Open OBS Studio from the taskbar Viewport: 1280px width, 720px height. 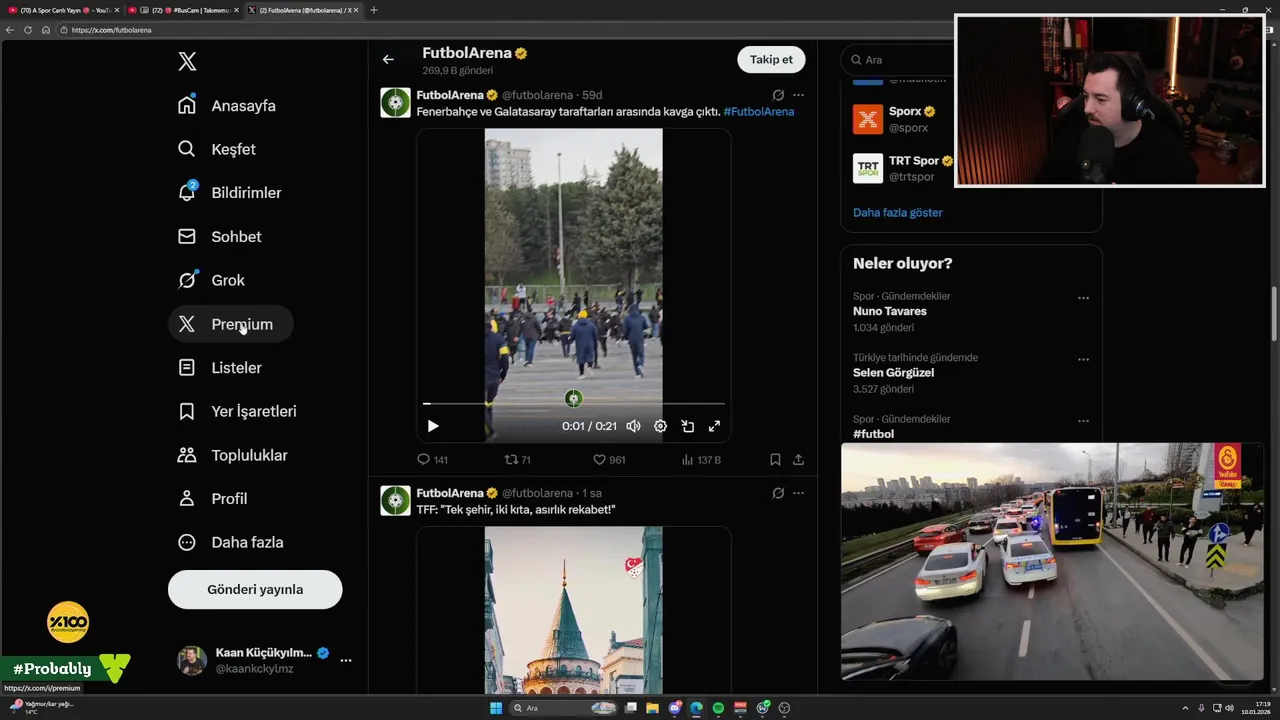(x=784, y=708)
